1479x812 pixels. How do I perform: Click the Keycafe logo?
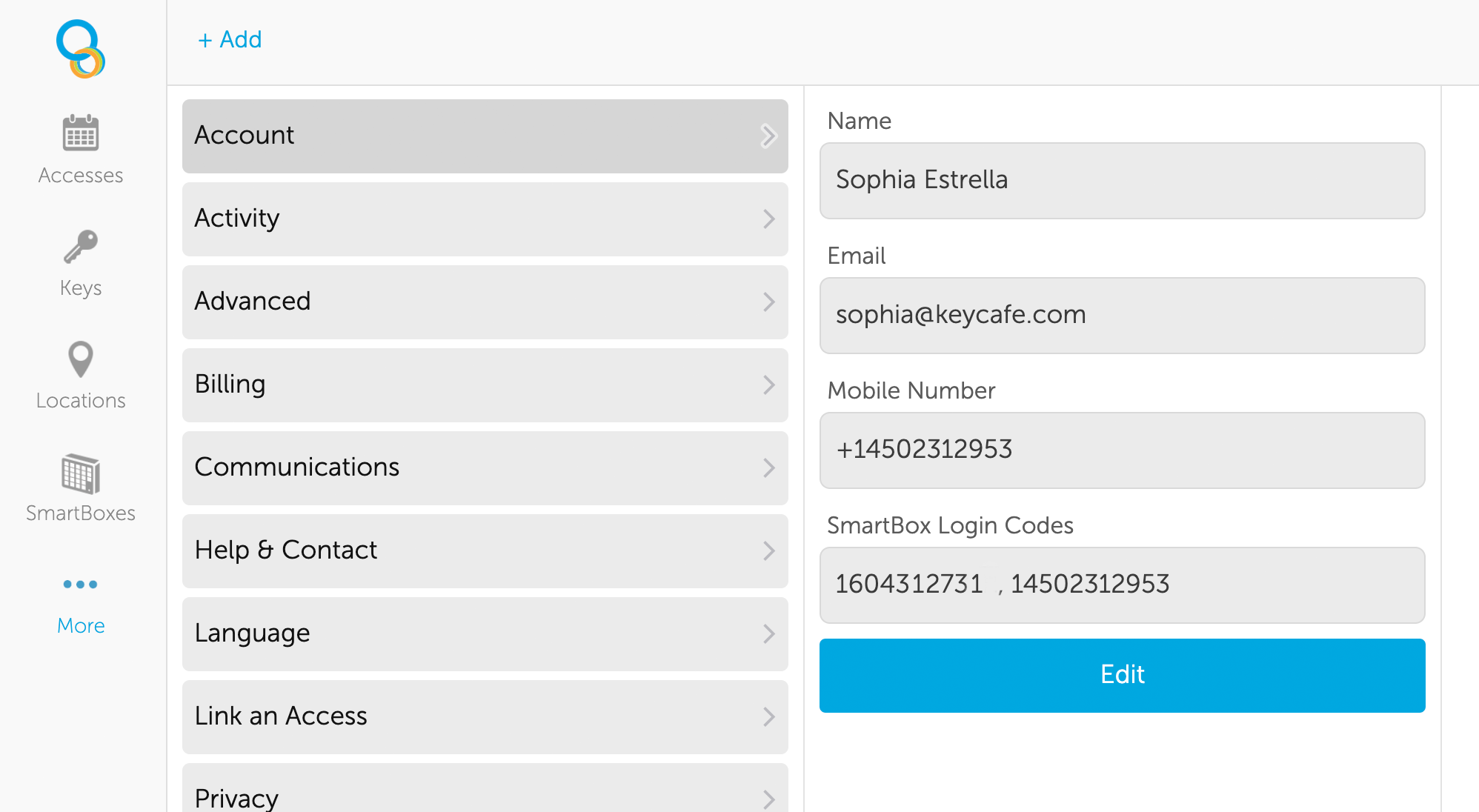[82, 49]
